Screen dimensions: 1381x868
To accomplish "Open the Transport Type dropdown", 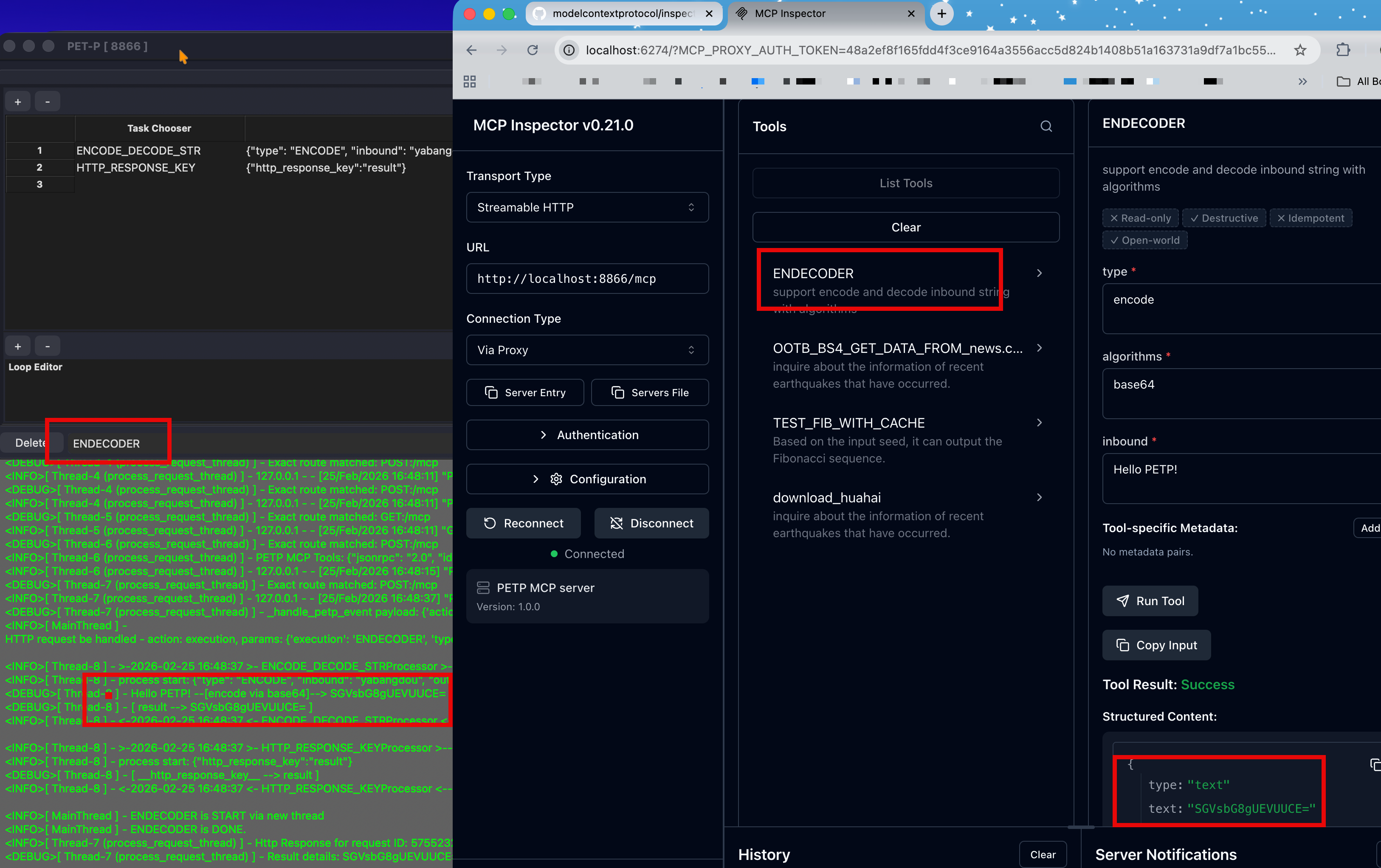I will (587, 207).
